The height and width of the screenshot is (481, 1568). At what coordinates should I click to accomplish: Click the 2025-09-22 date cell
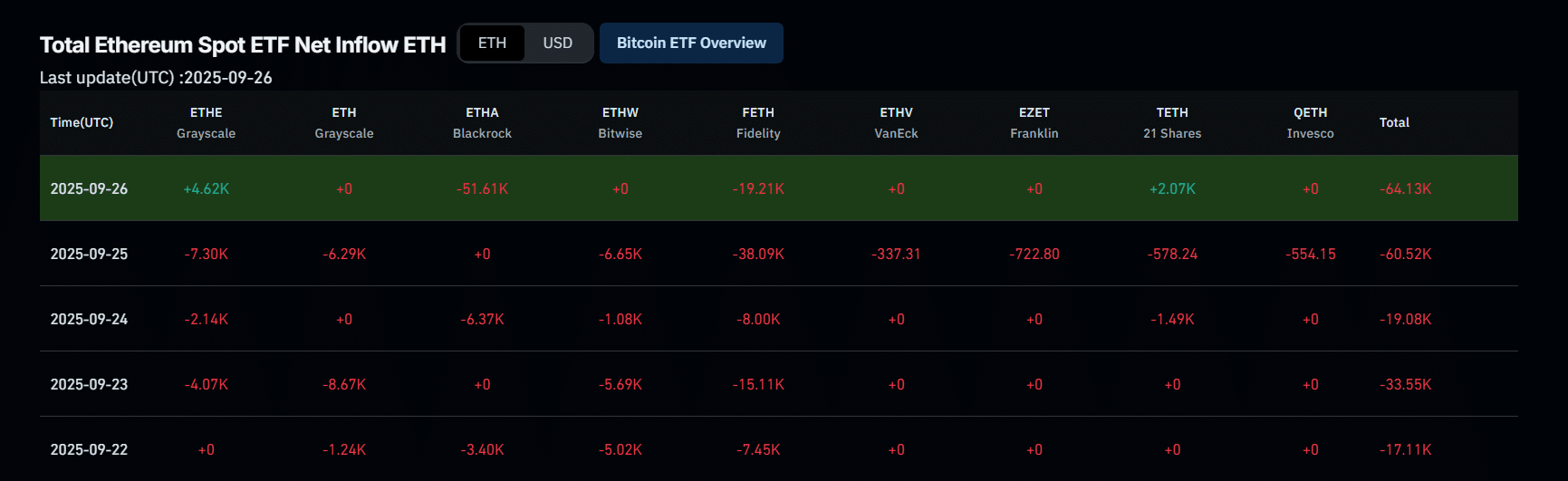(89, 449)
